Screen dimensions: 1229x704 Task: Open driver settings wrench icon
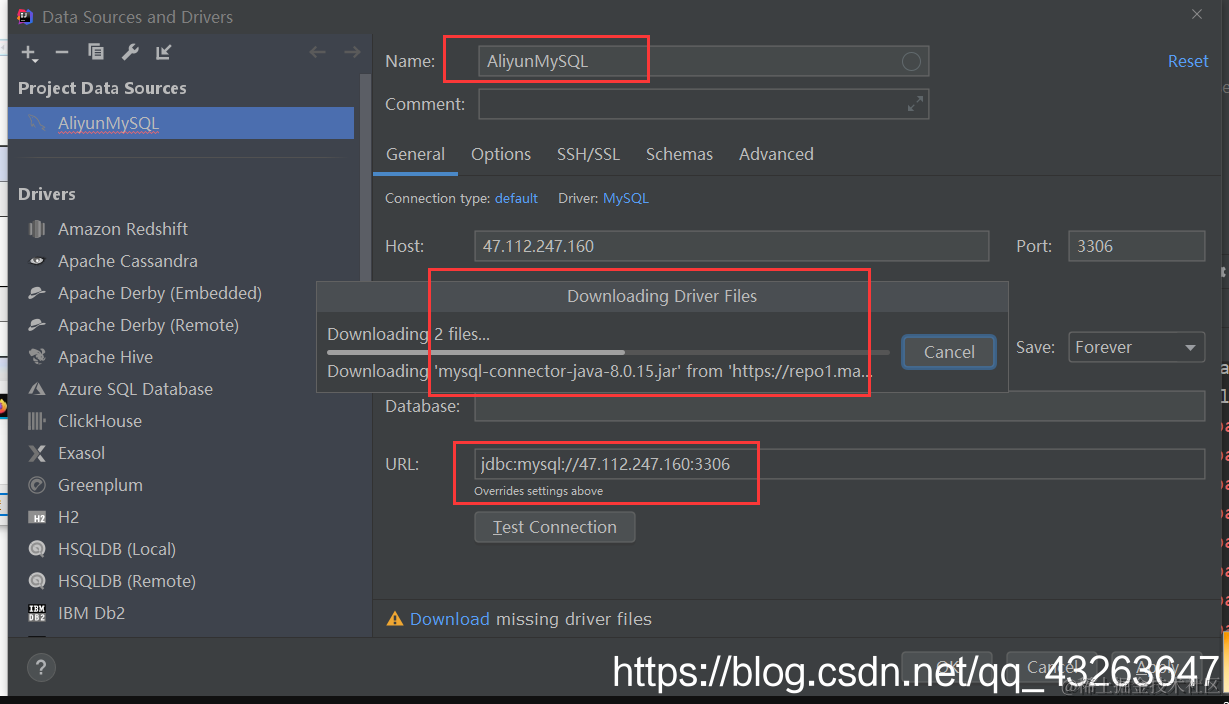click(x=130, y=52)
